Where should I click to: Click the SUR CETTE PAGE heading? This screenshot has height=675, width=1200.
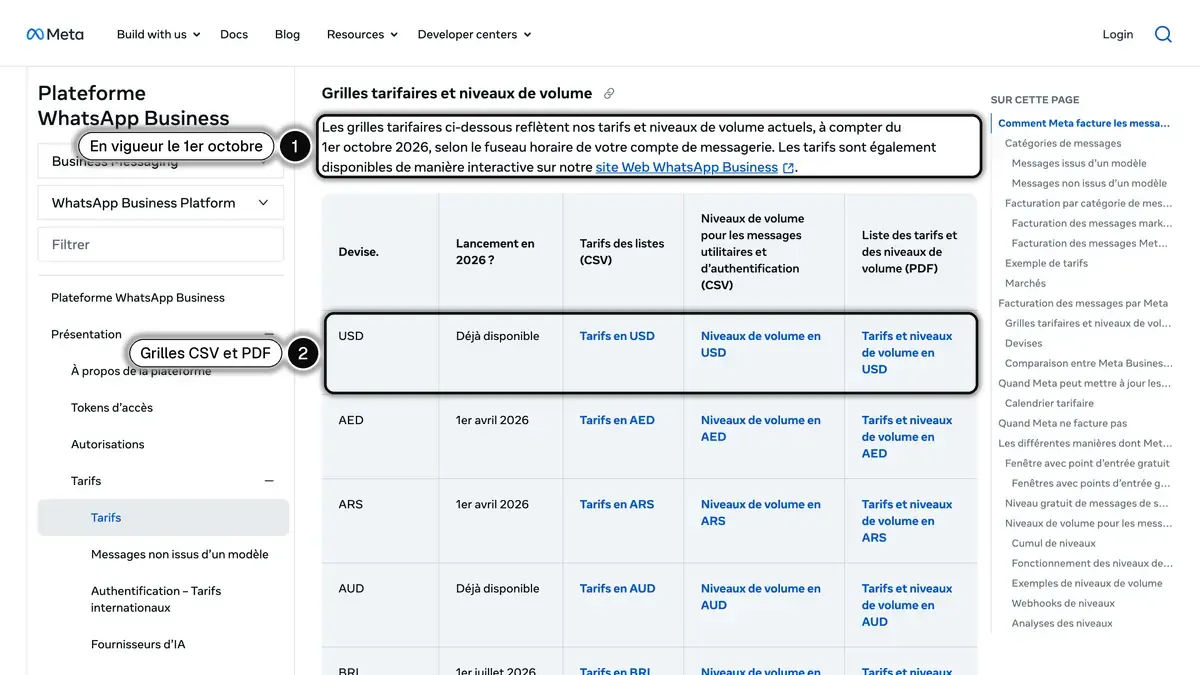pos(1035,100)
